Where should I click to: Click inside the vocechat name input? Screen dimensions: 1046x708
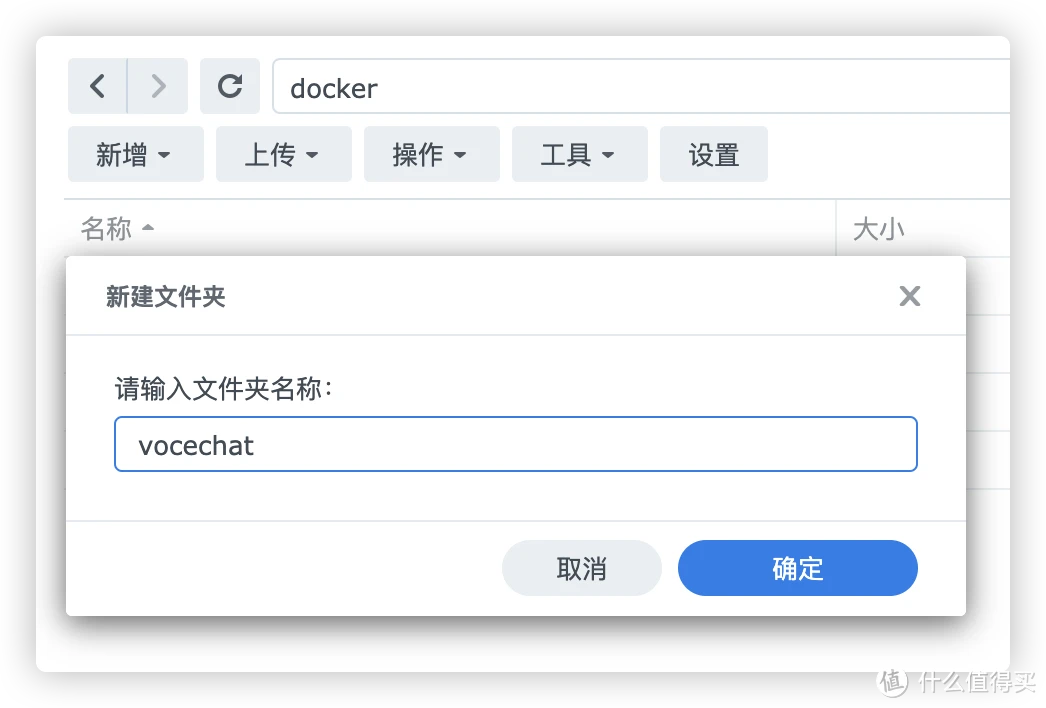[x=516, y=444]
